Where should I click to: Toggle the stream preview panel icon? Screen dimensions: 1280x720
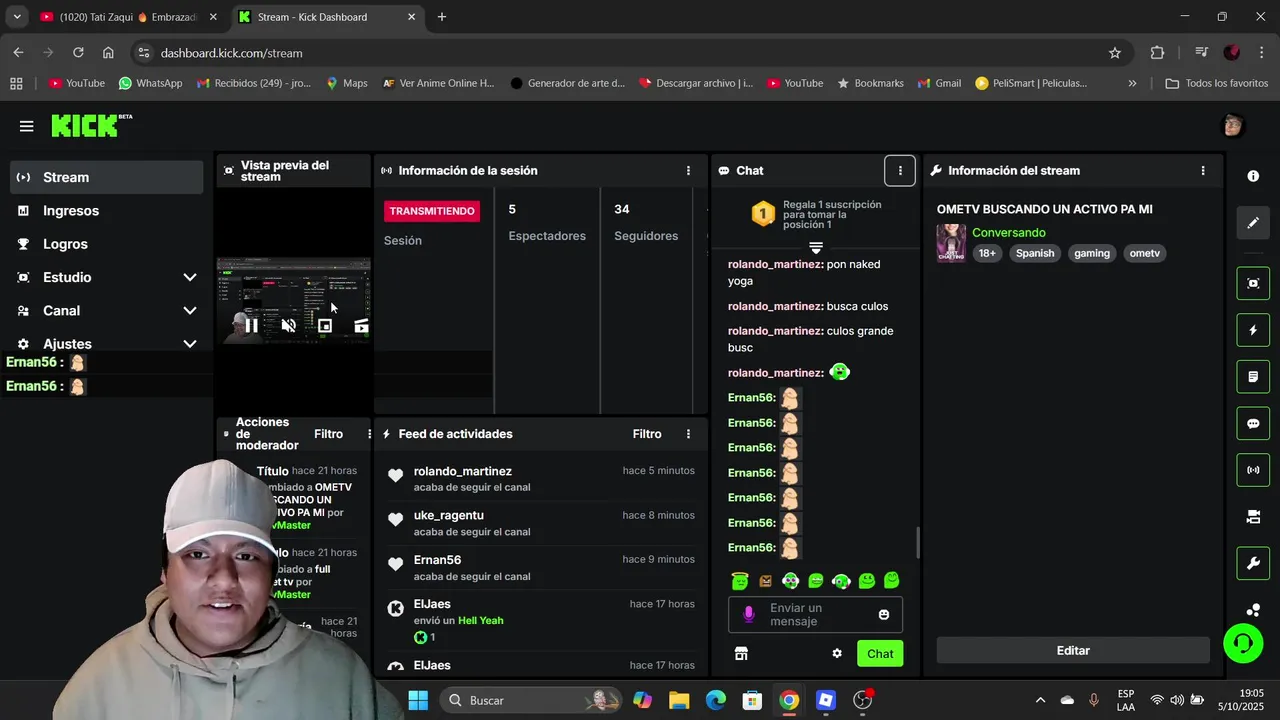pyautogui.click(x=1253, y=283)
